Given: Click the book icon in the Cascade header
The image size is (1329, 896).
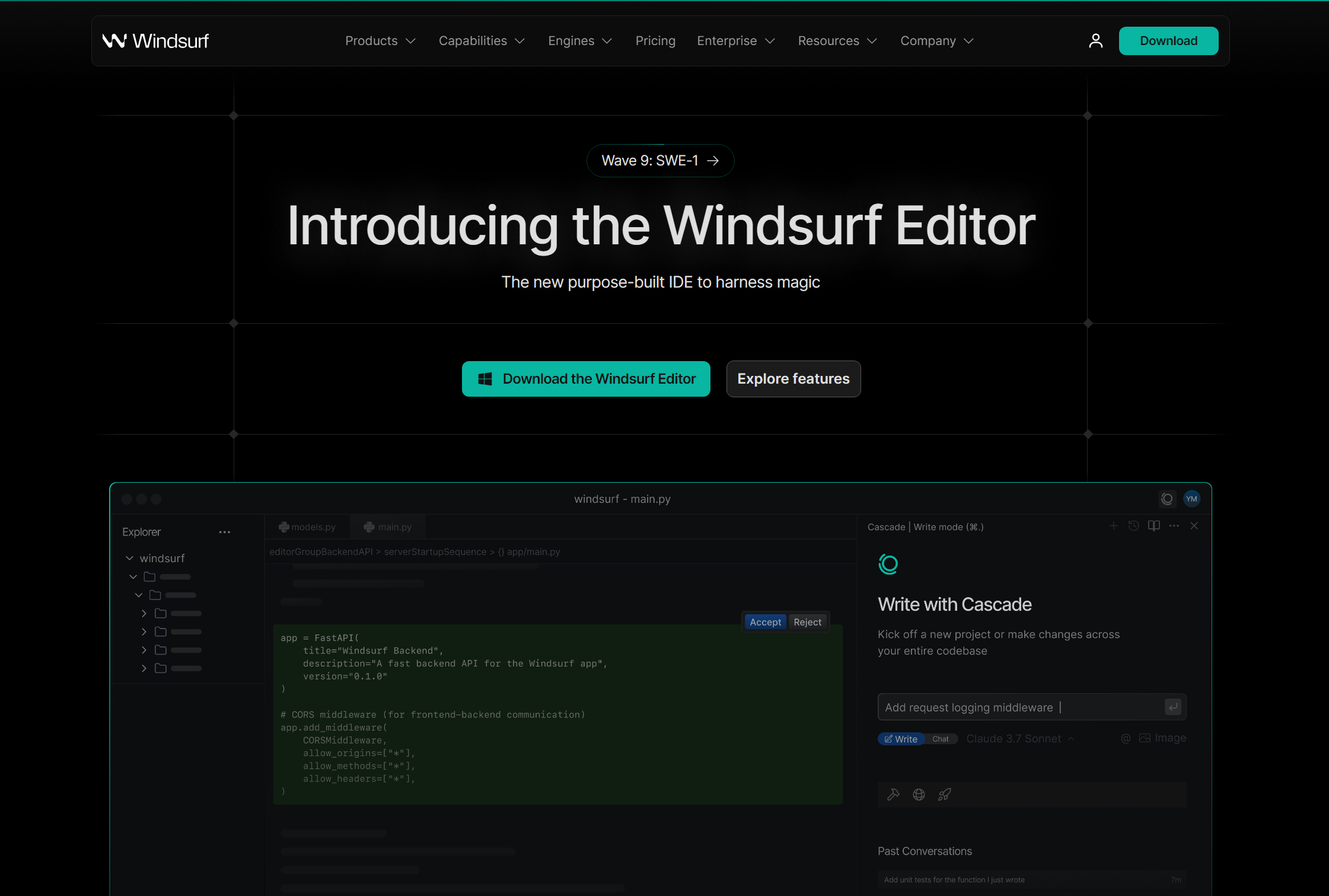Looking at the screenshot, I should coord(1154,526).
